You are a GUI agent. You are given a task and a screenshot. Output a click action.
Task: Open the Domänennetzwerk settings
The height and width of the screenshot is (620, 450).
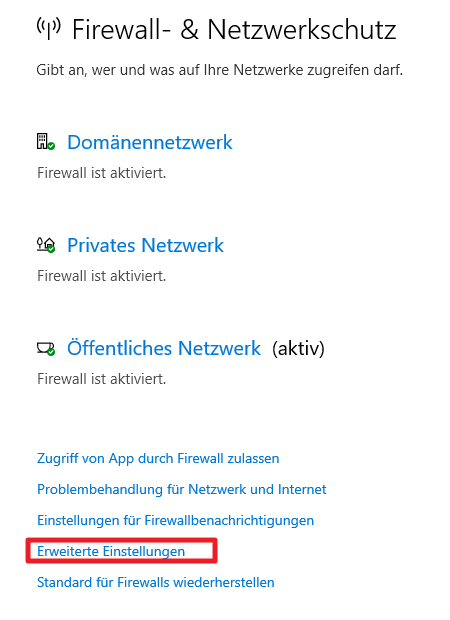[x=150, y=142]
